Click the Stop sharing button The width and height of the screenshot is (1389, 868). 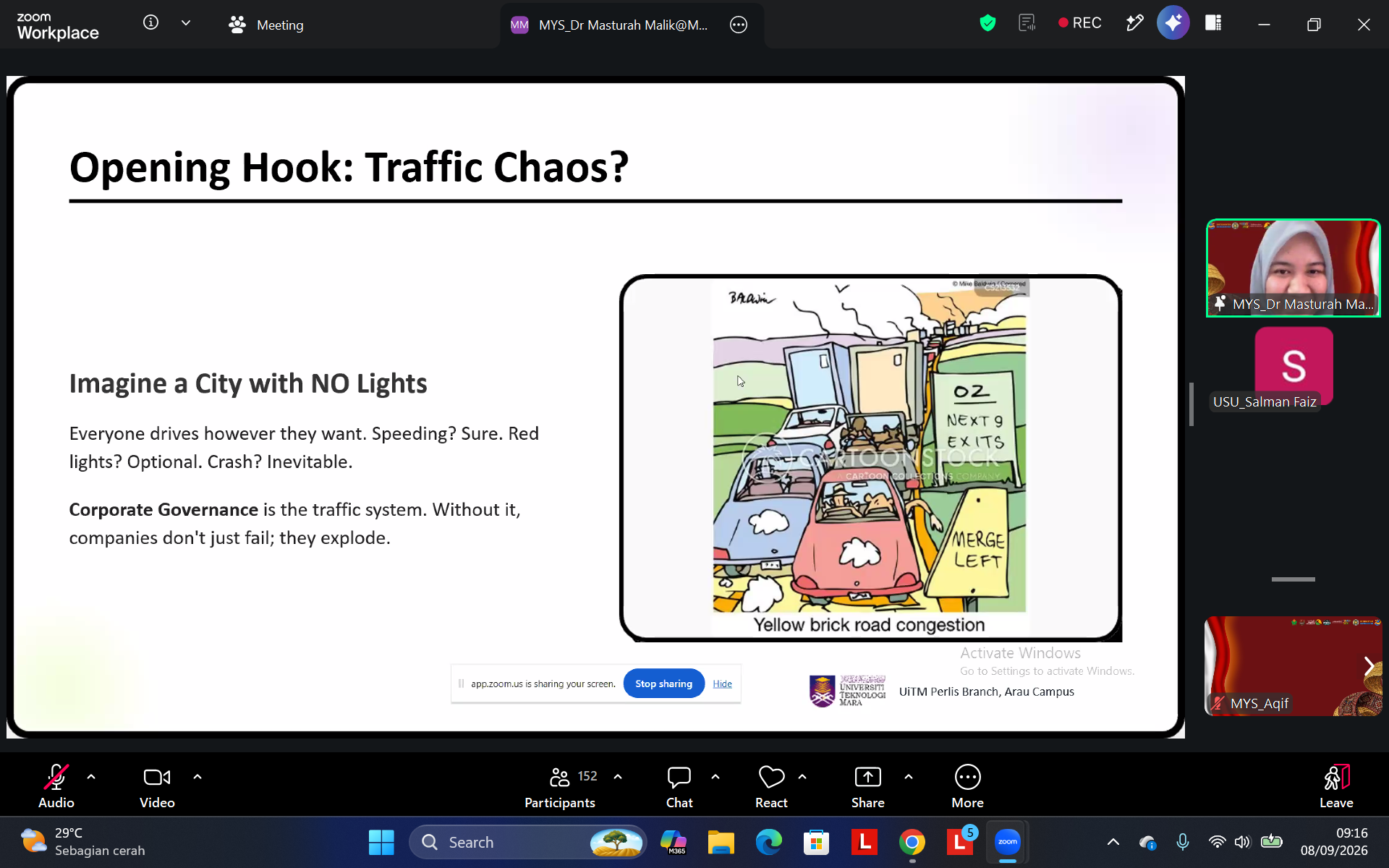[x=663, y=684]
